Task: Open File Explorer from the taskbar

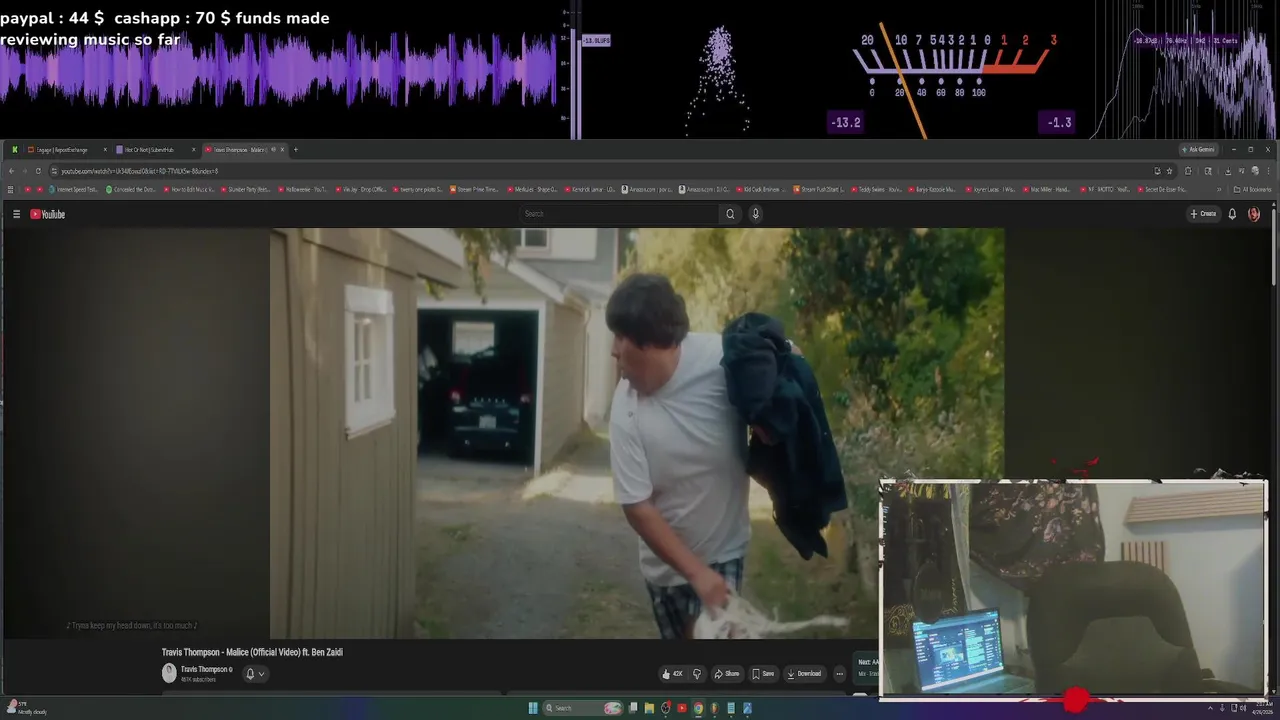Action: [649, 708]
